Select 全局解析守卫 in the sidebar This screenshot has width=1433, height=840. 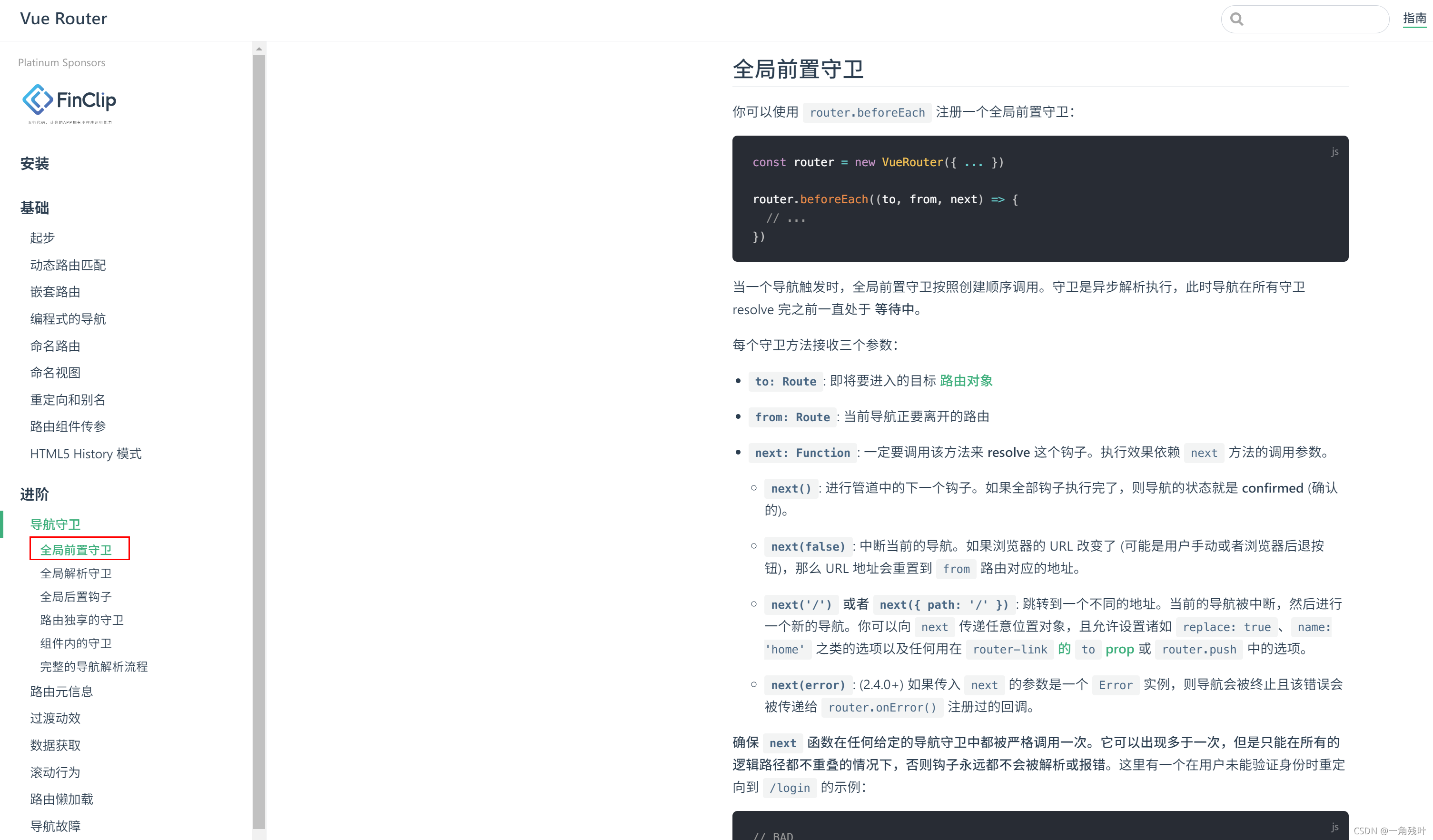pos(76,573)
